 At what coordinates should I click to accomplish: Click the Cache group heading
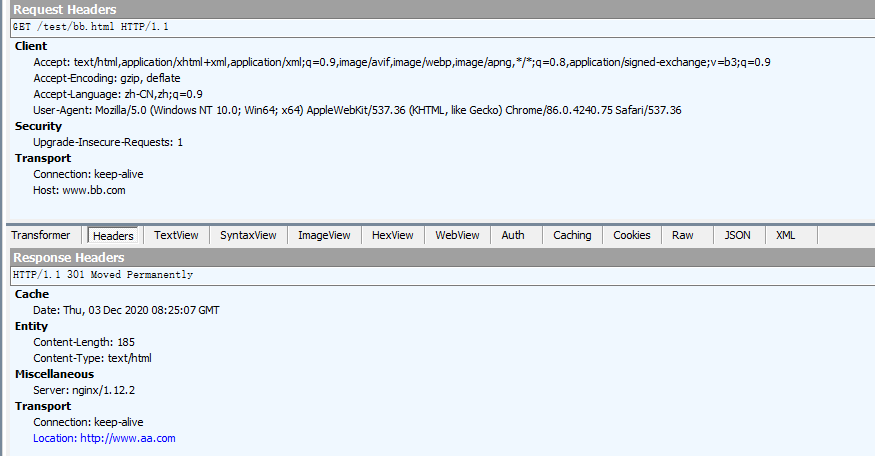[32, 294]
